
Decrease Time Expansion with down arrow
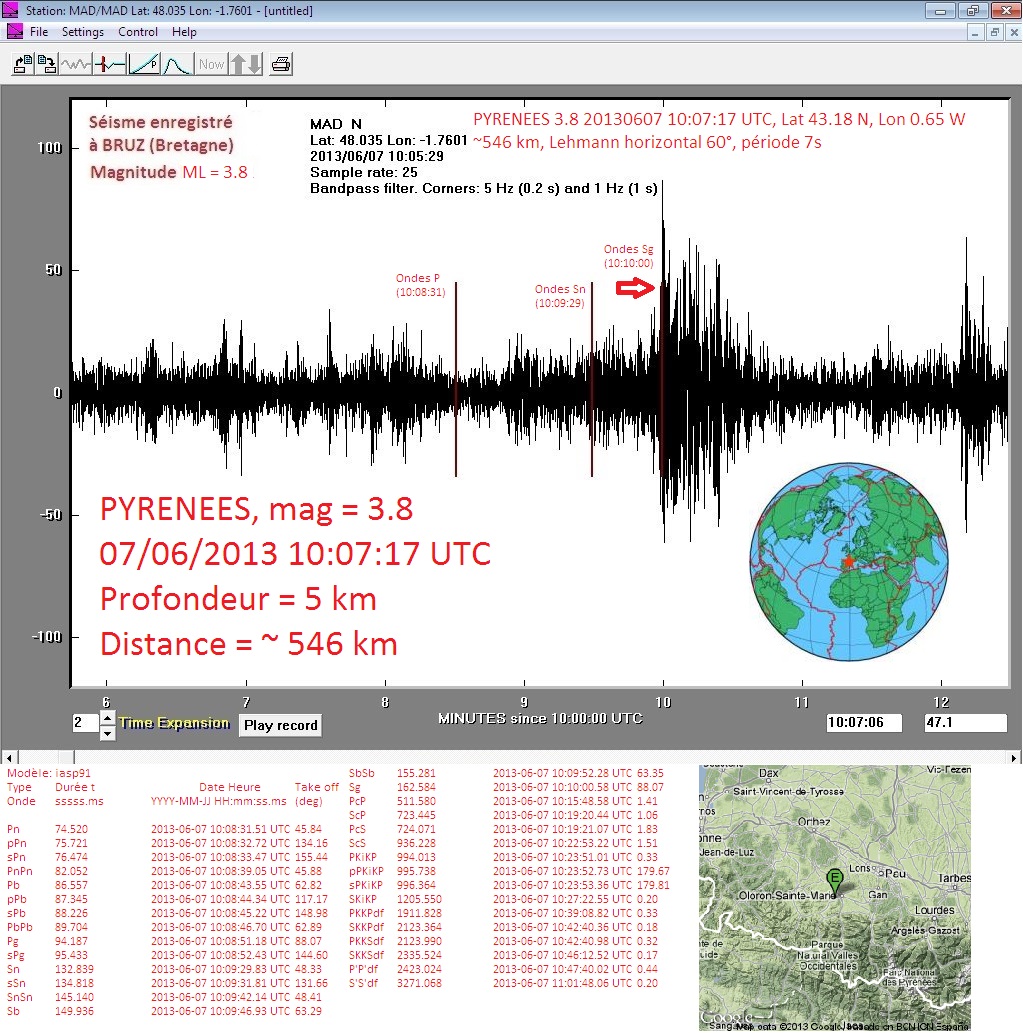(x=108, y=733)
